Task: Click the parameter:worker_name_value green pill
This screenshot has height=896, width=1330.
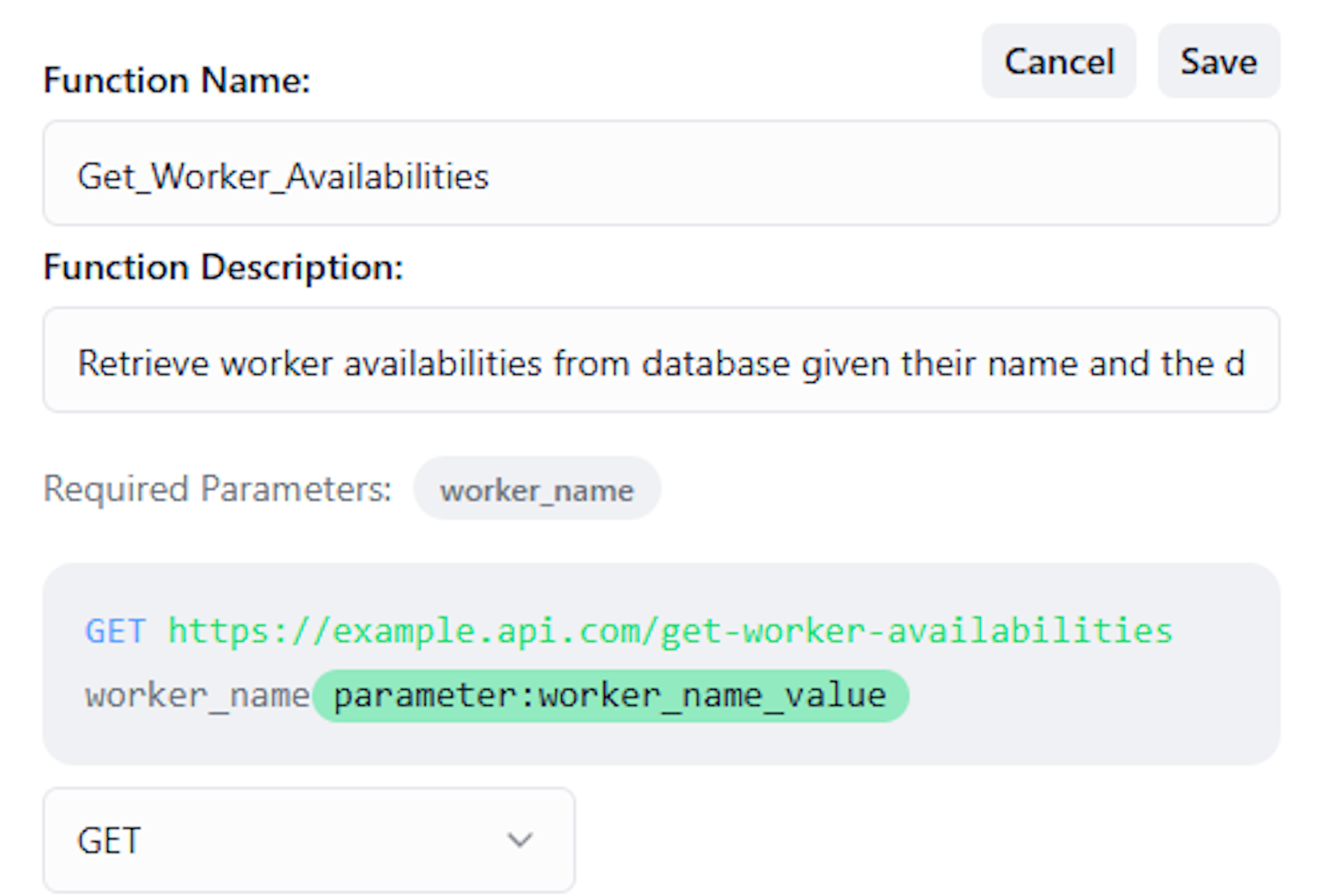Action: (610, 695)
